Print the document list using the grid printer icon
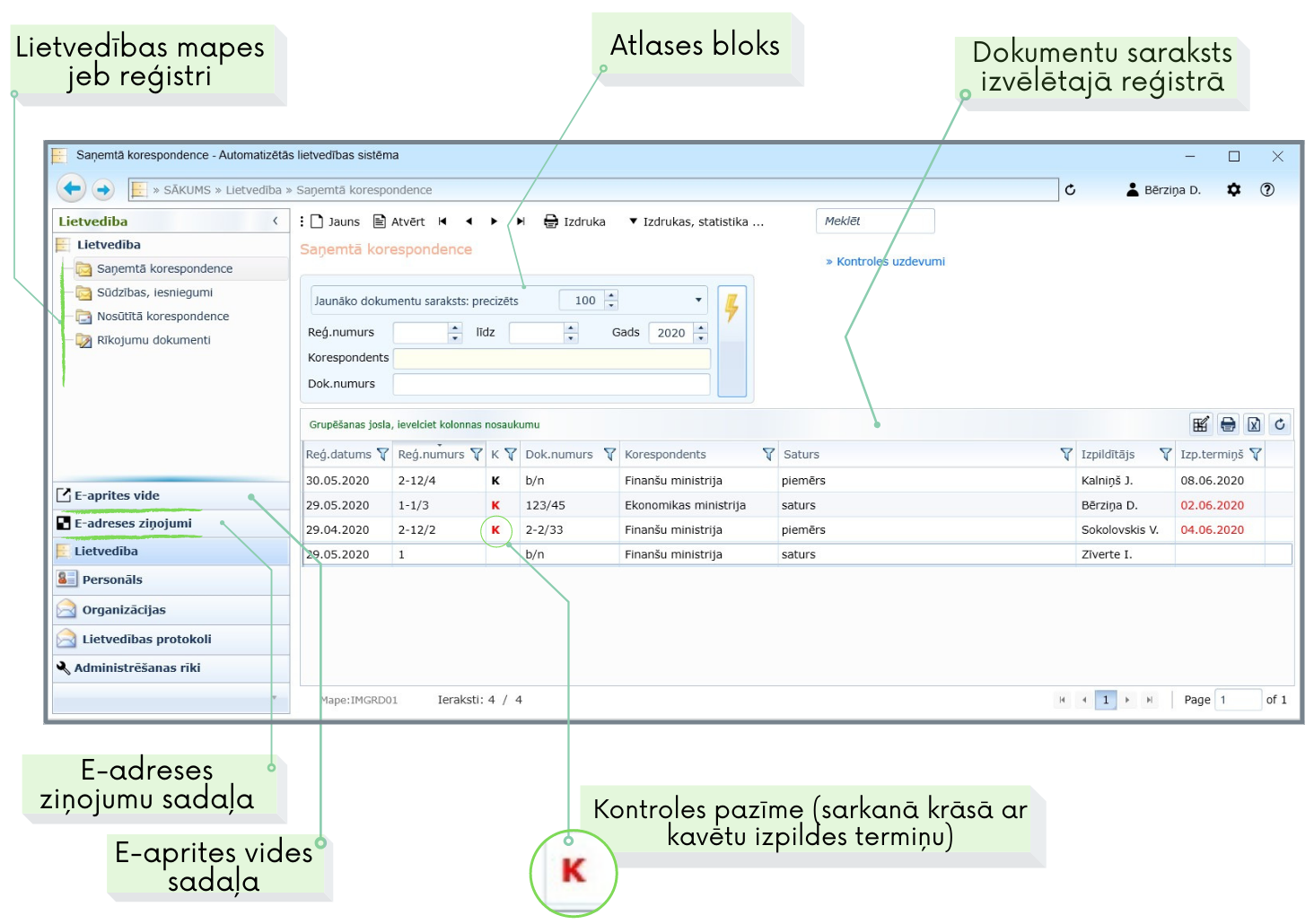The image size is (1314, 924). [1228, 424]
